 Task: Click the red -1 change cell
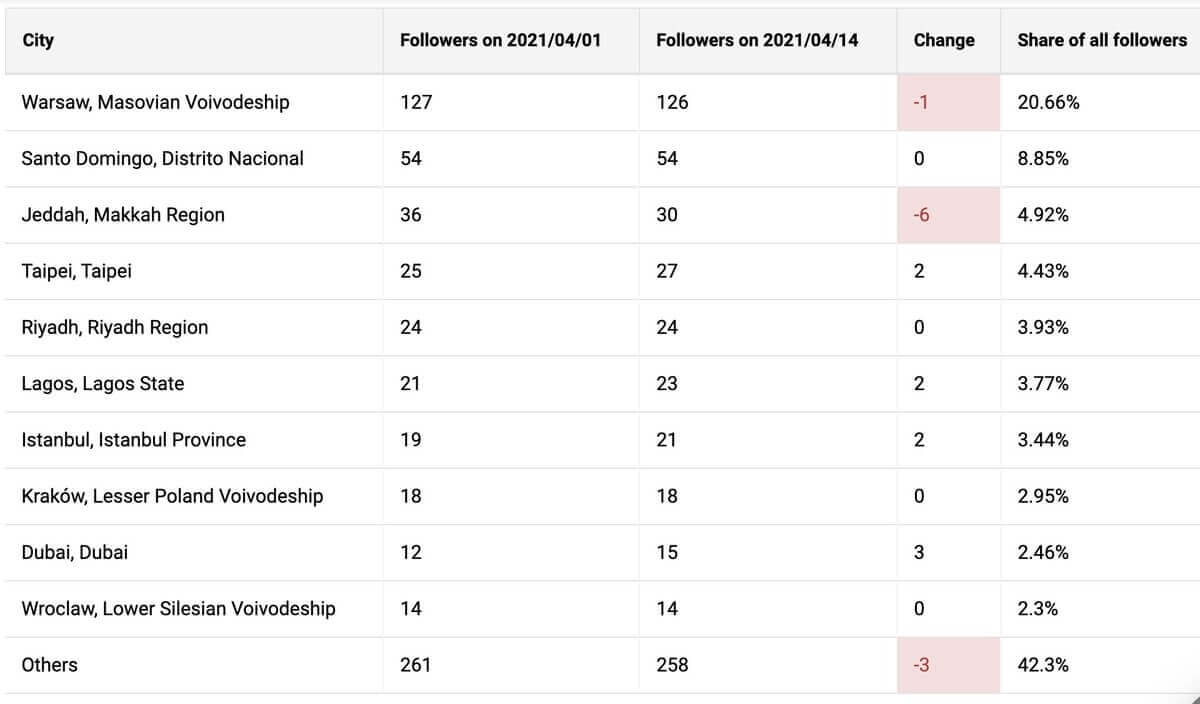949,102
